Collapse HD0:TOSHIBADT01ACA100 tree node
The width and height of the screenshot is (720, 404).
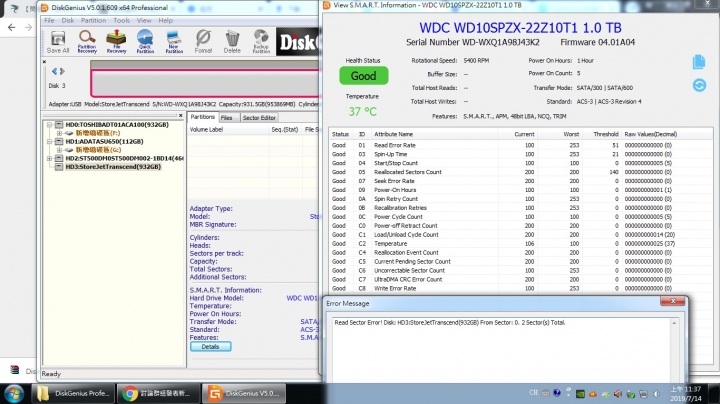pos(49,125)
